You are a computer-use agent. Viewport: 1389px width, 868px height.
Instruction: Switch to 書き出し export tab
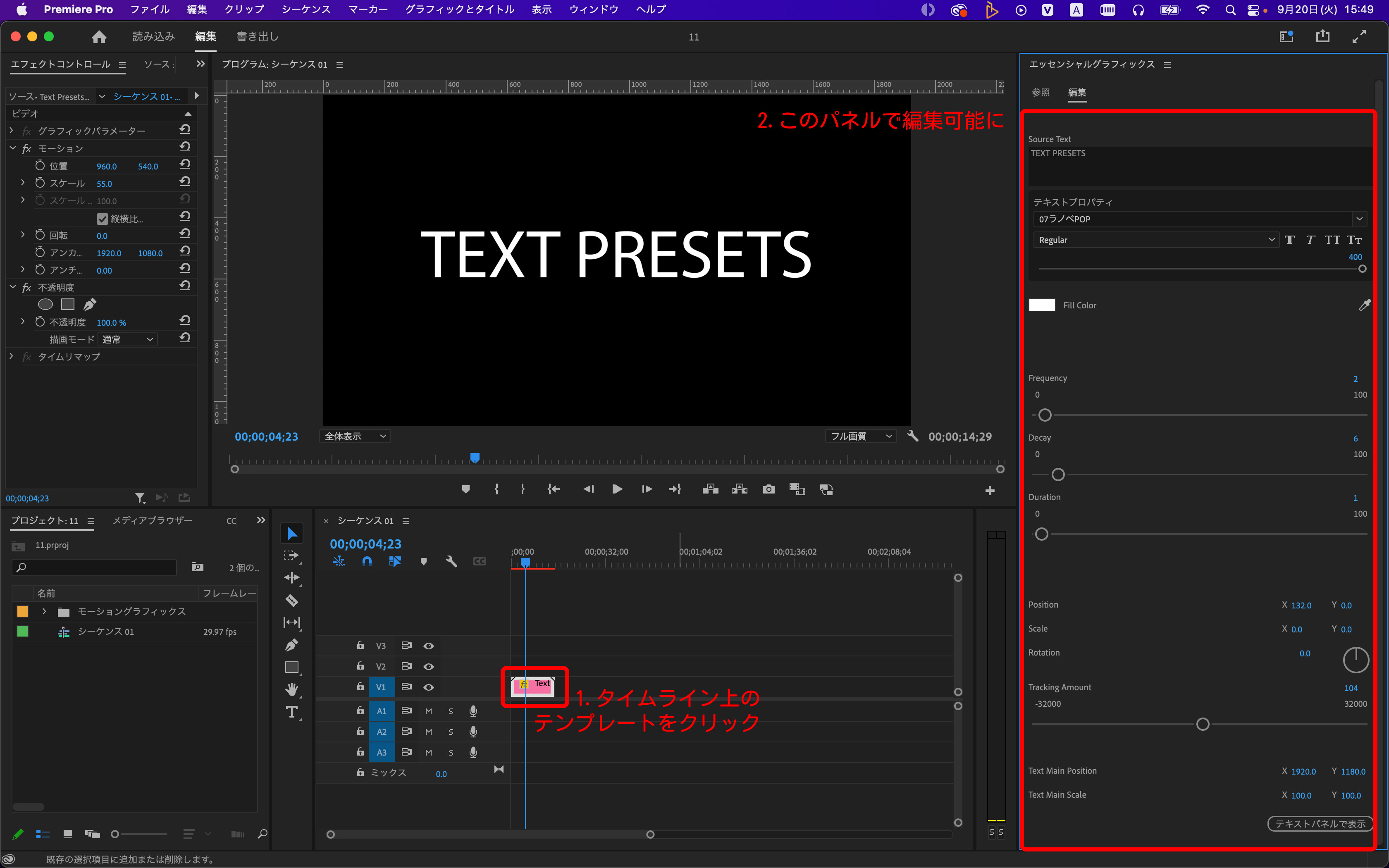click(258, 37)
